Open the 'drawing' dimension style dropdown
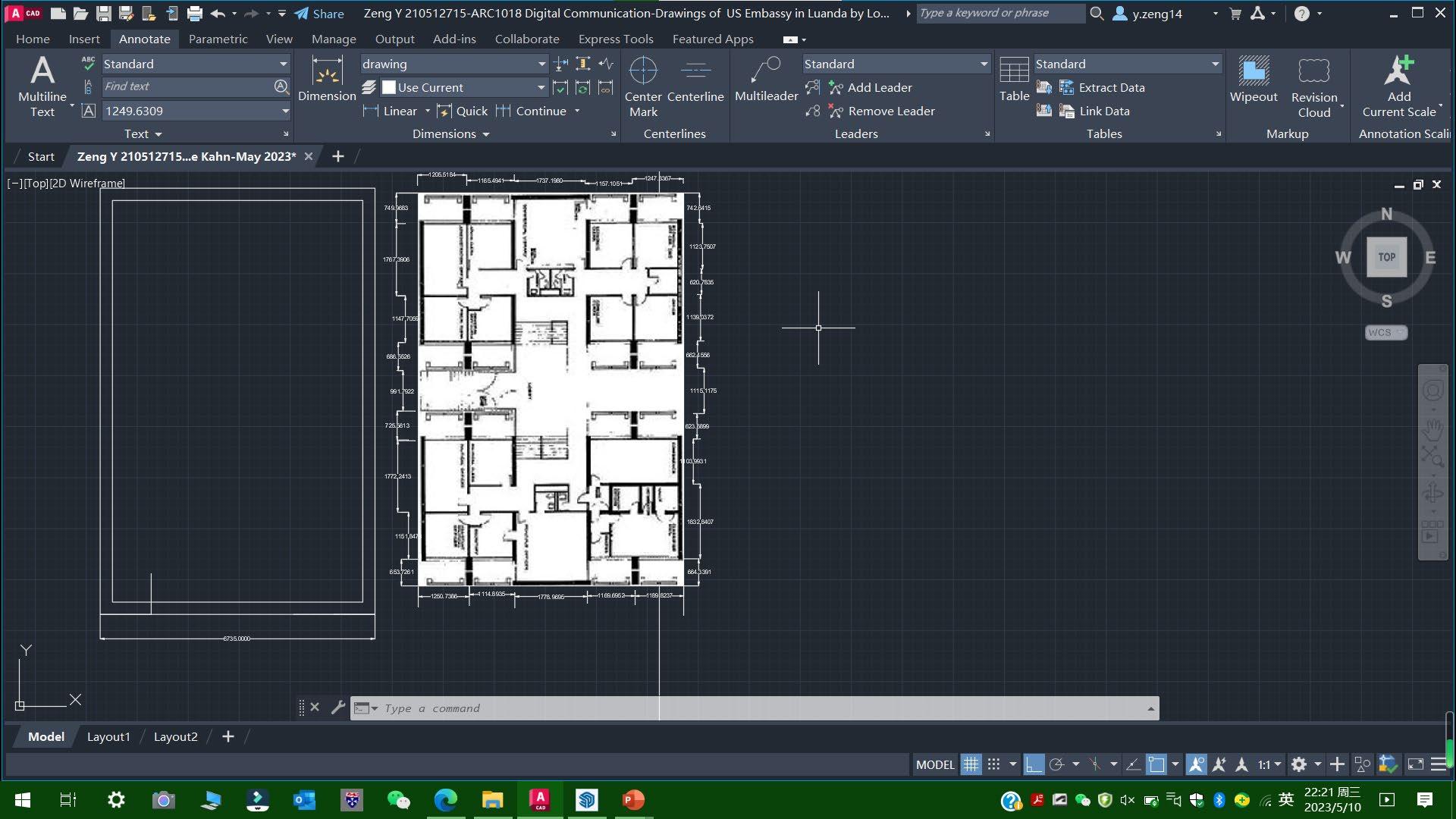1456x819 pixels. (x=541, y=64)
